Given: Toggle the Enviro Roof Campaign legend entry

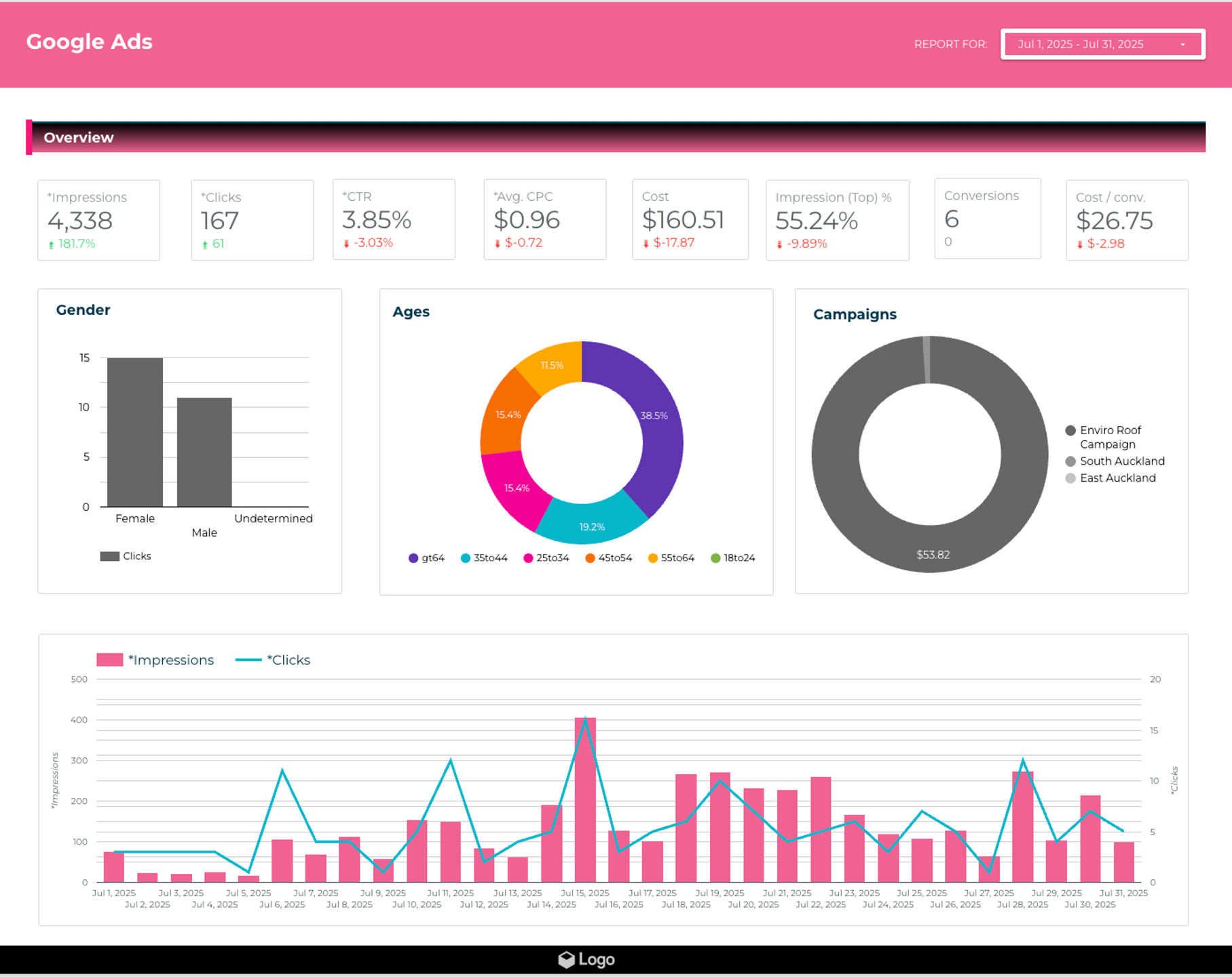Looking at the screenshot, I should click(x=1104, y=437).
